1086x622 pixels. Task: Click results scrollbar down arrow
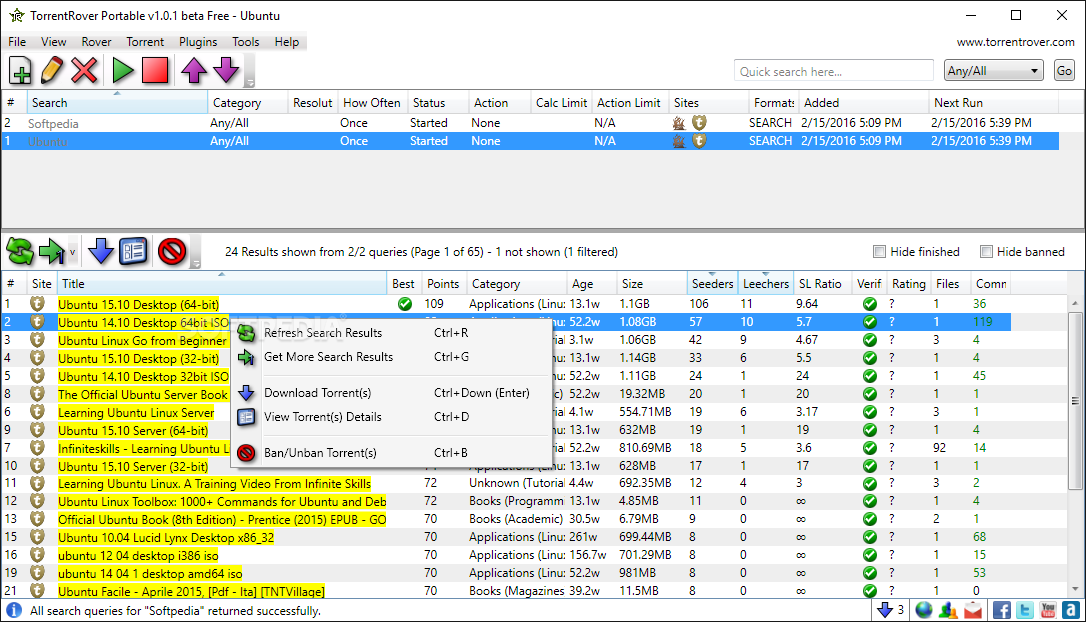[1075, 590]
